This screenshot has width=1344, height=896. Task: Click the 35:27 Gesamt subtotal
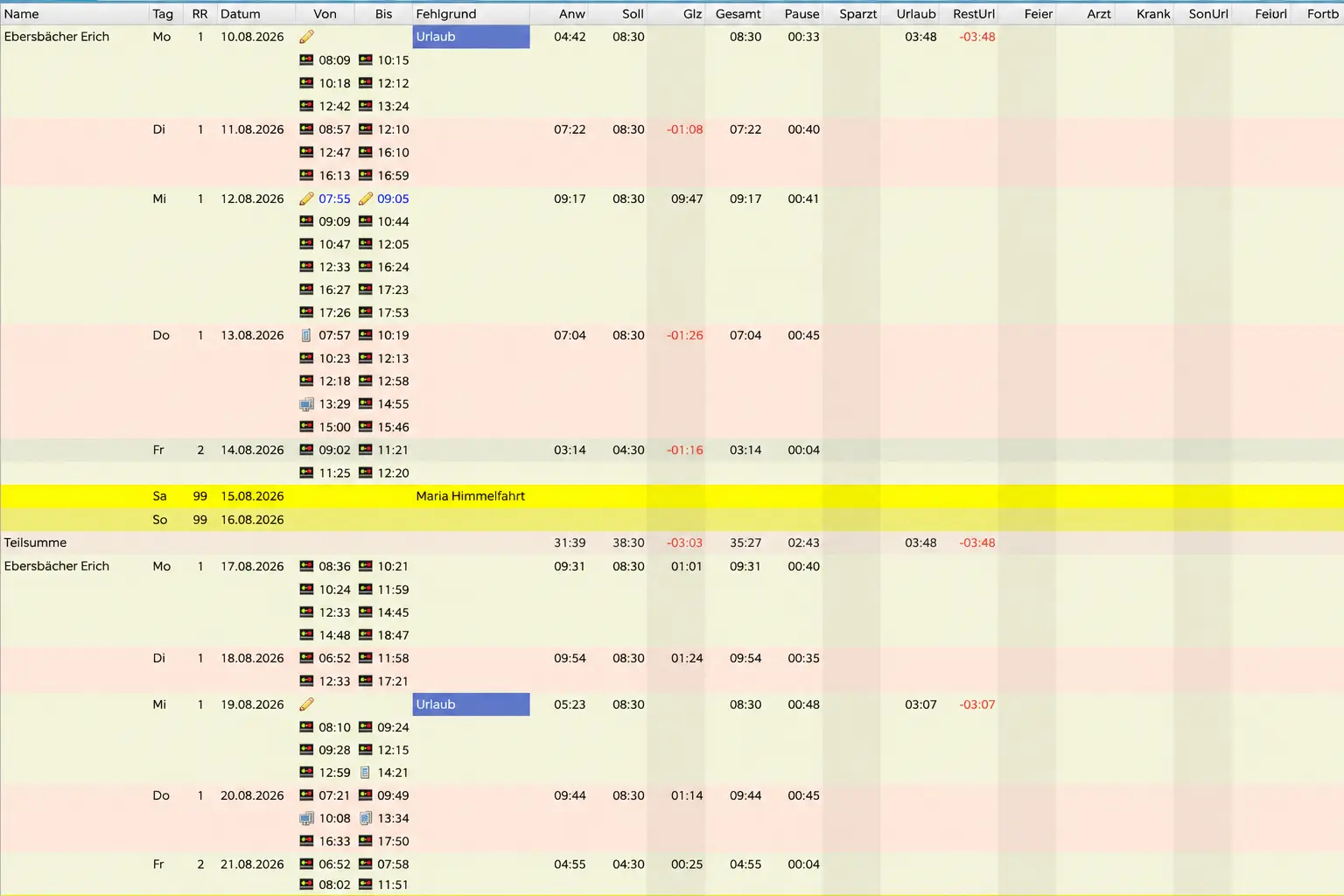pyautogui.click(x=745, y=542)
